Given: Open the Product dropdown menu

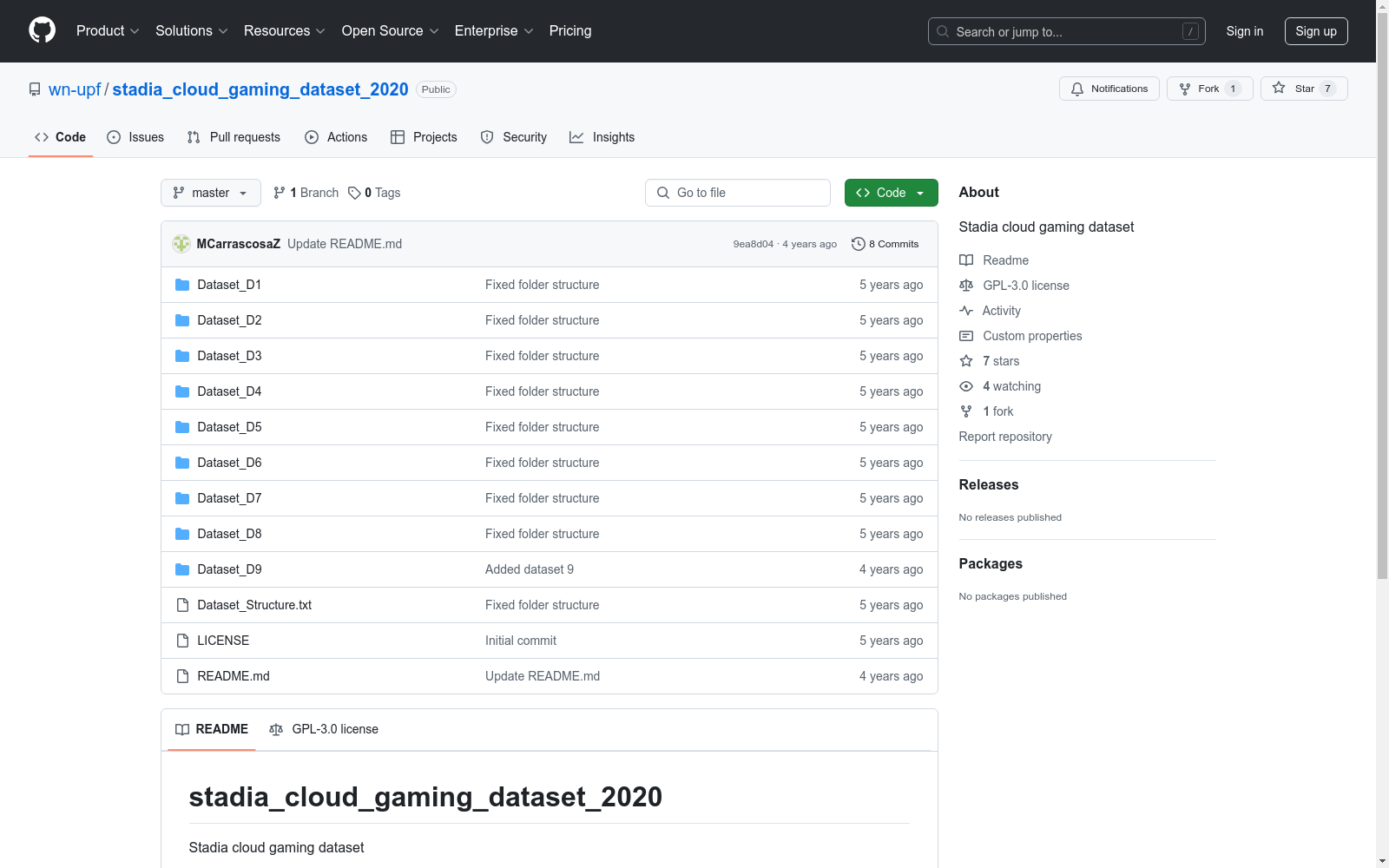Looking at the screenshot, I should coord(108,30).
